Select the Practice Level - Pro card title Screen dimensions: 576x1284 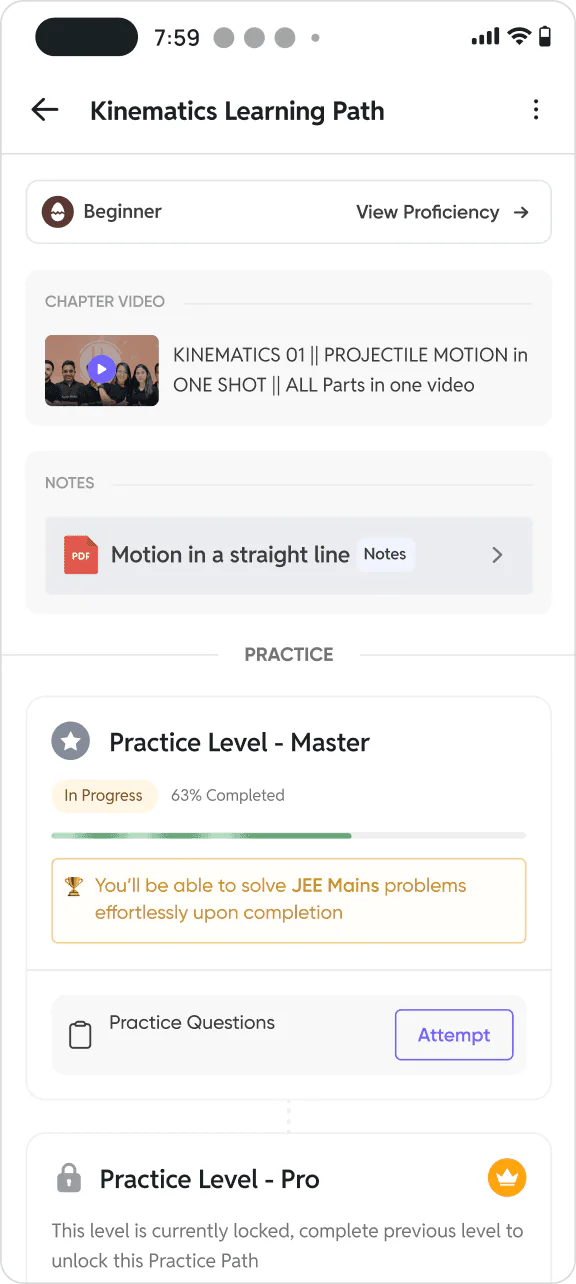click(x=210, y=1179)
